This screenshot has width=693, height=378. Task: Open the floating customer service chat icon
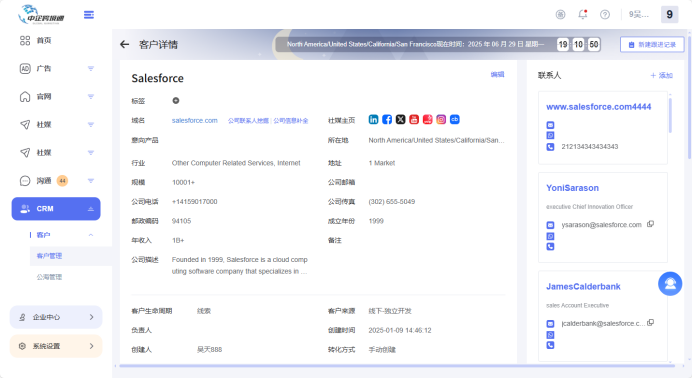point(670,284)
